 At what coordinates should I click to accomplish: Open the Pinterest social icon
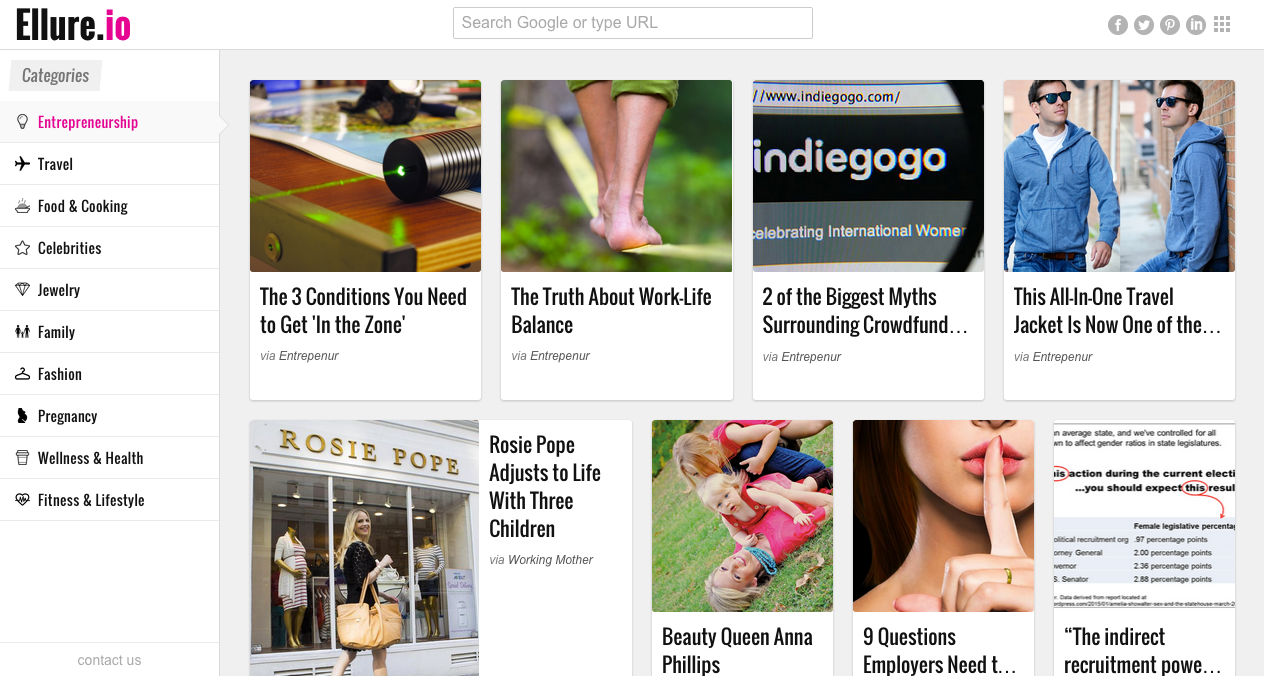(x=1170, y=25)
